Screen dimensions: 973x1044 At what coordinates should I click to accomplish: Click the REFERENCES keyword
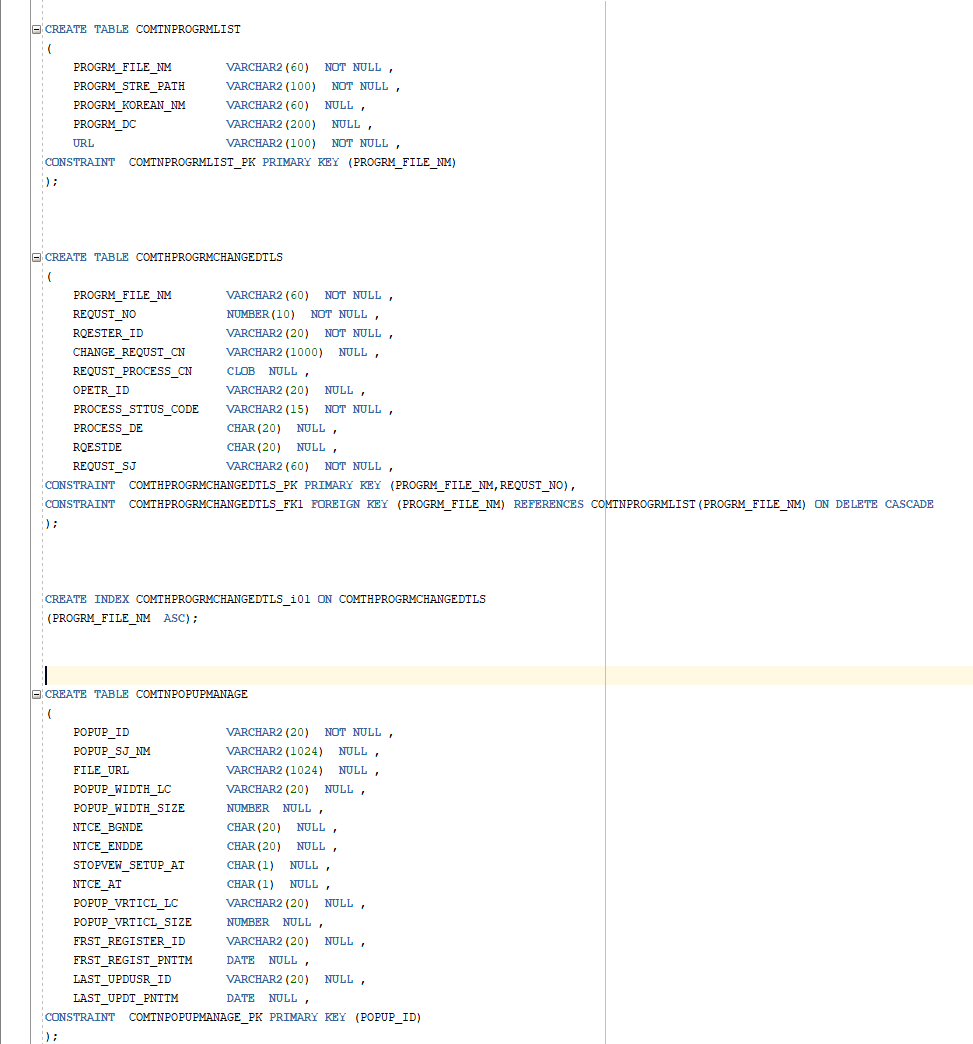548,504
